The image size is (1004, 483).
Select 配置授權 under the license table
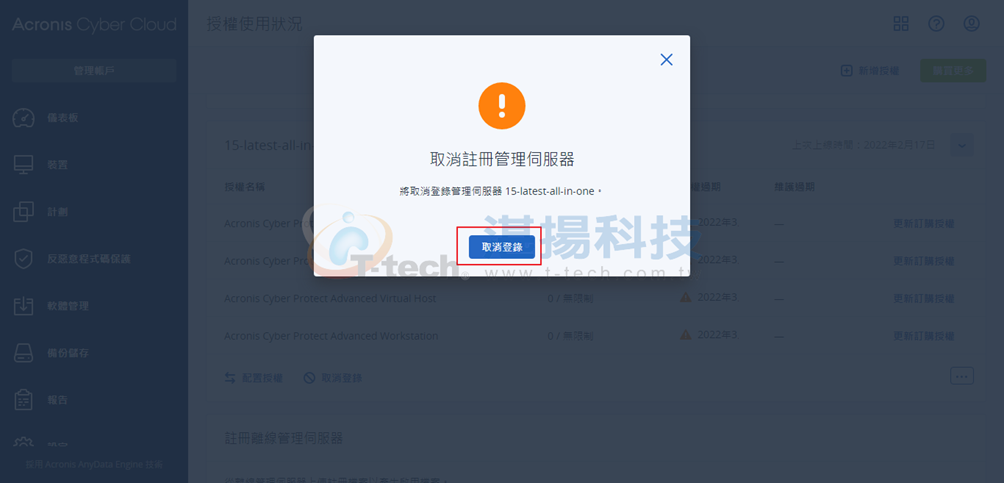tap(254, 378)
